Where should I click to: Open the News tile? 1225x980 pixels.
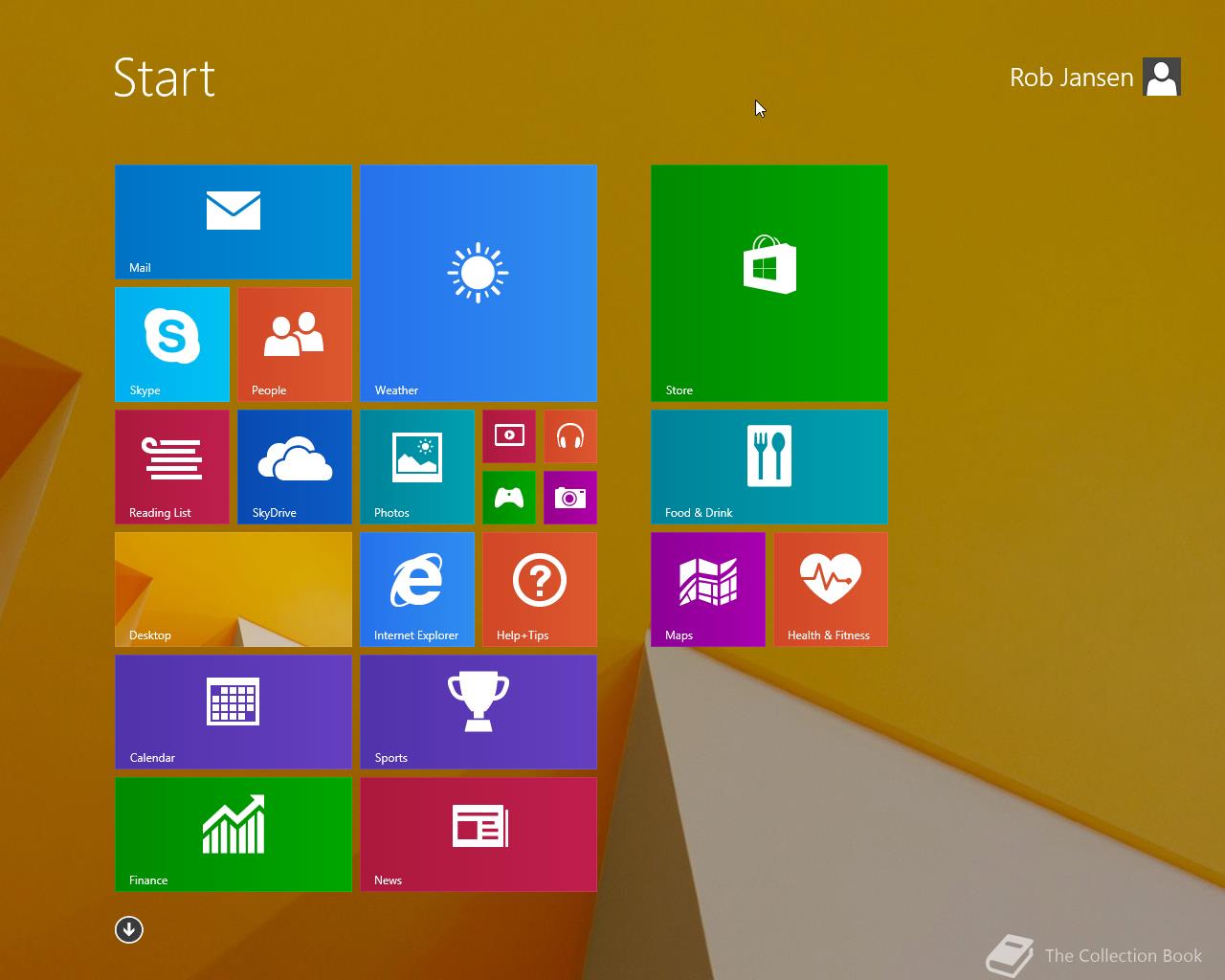point(479,835)
